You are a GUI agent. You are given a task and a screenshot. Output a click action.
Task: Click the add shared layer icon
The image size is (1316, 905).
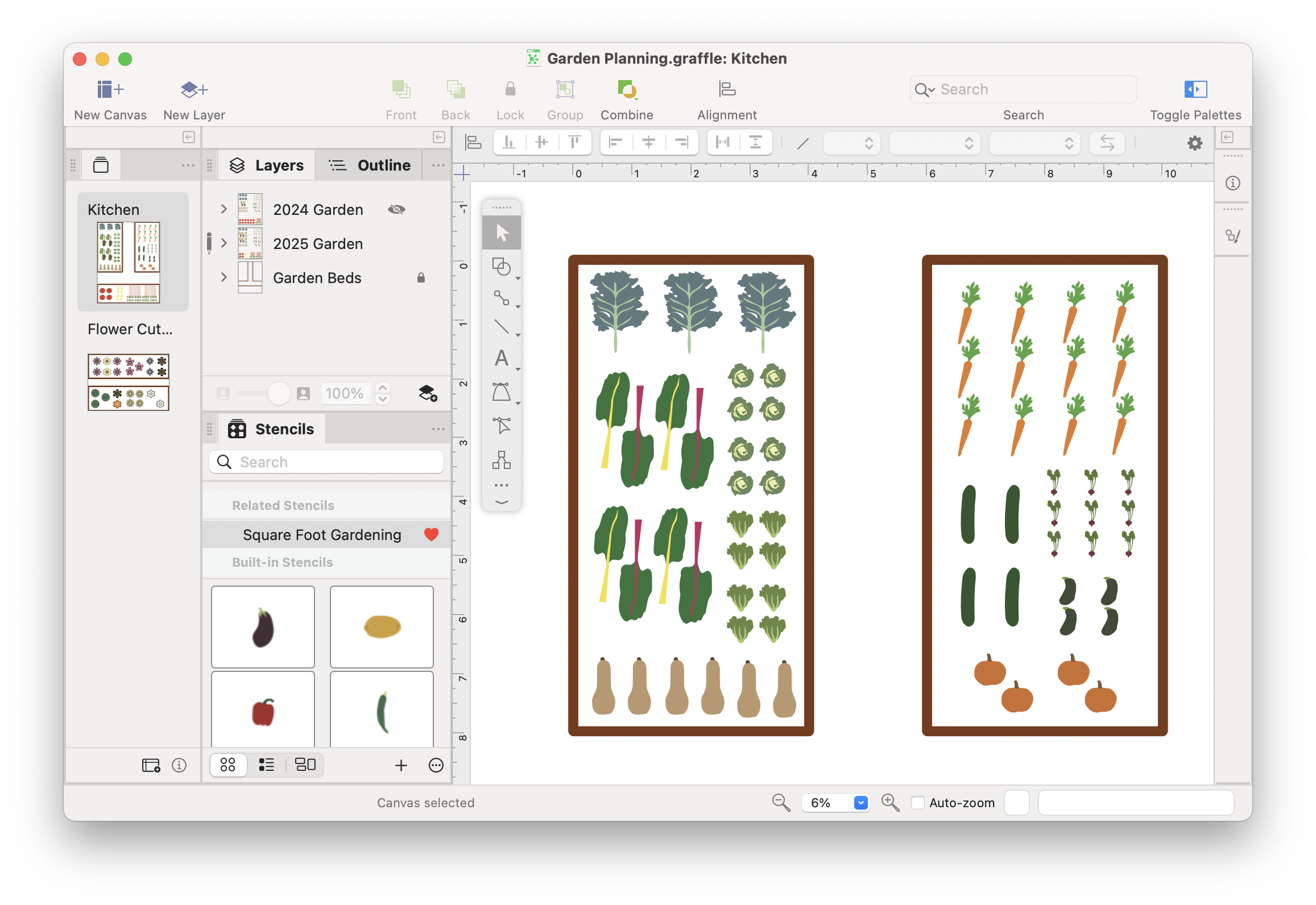428,393
